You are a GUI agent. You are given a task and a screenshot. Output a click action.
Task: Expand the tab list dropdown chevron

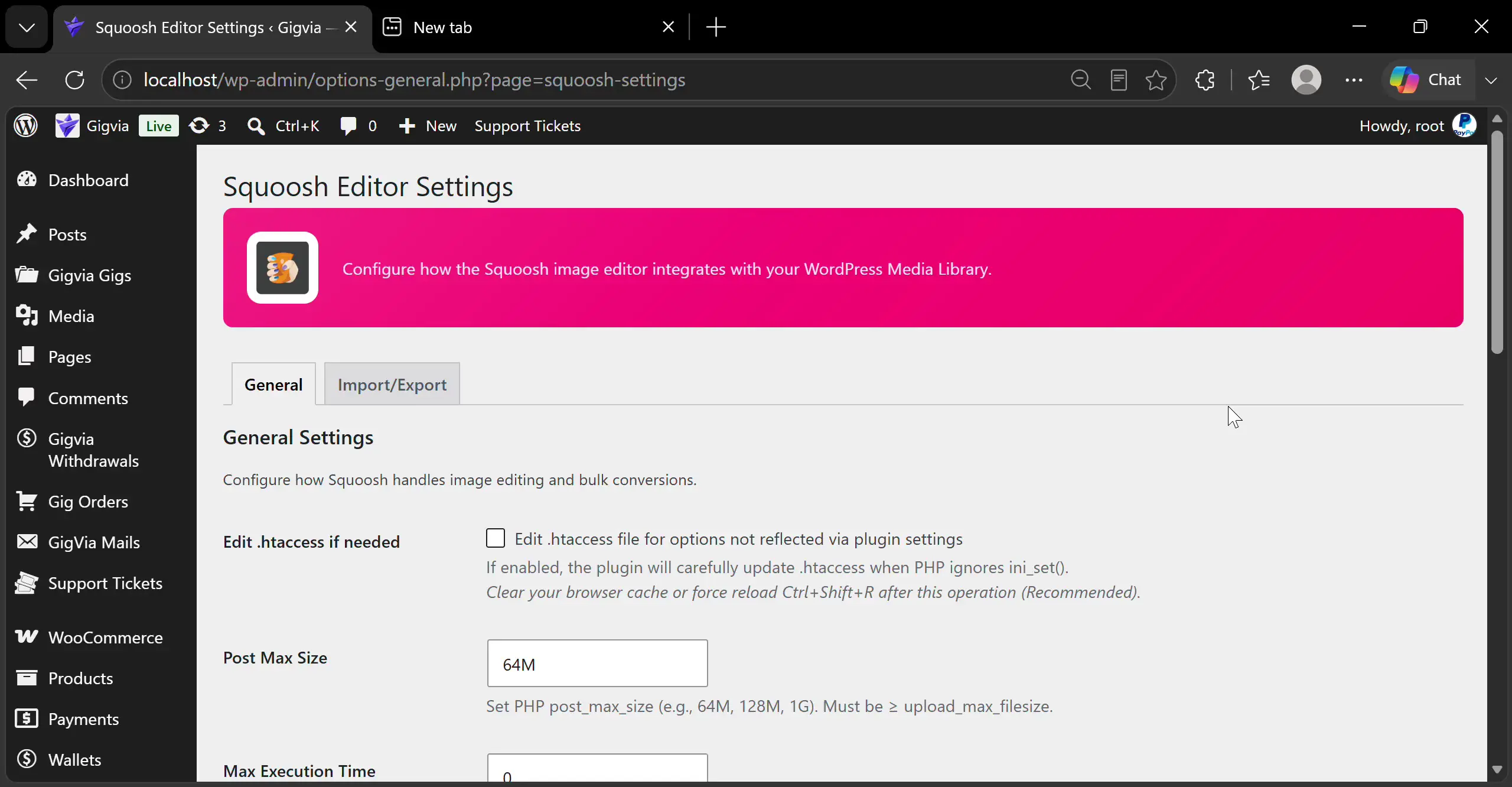pos(27,27)
